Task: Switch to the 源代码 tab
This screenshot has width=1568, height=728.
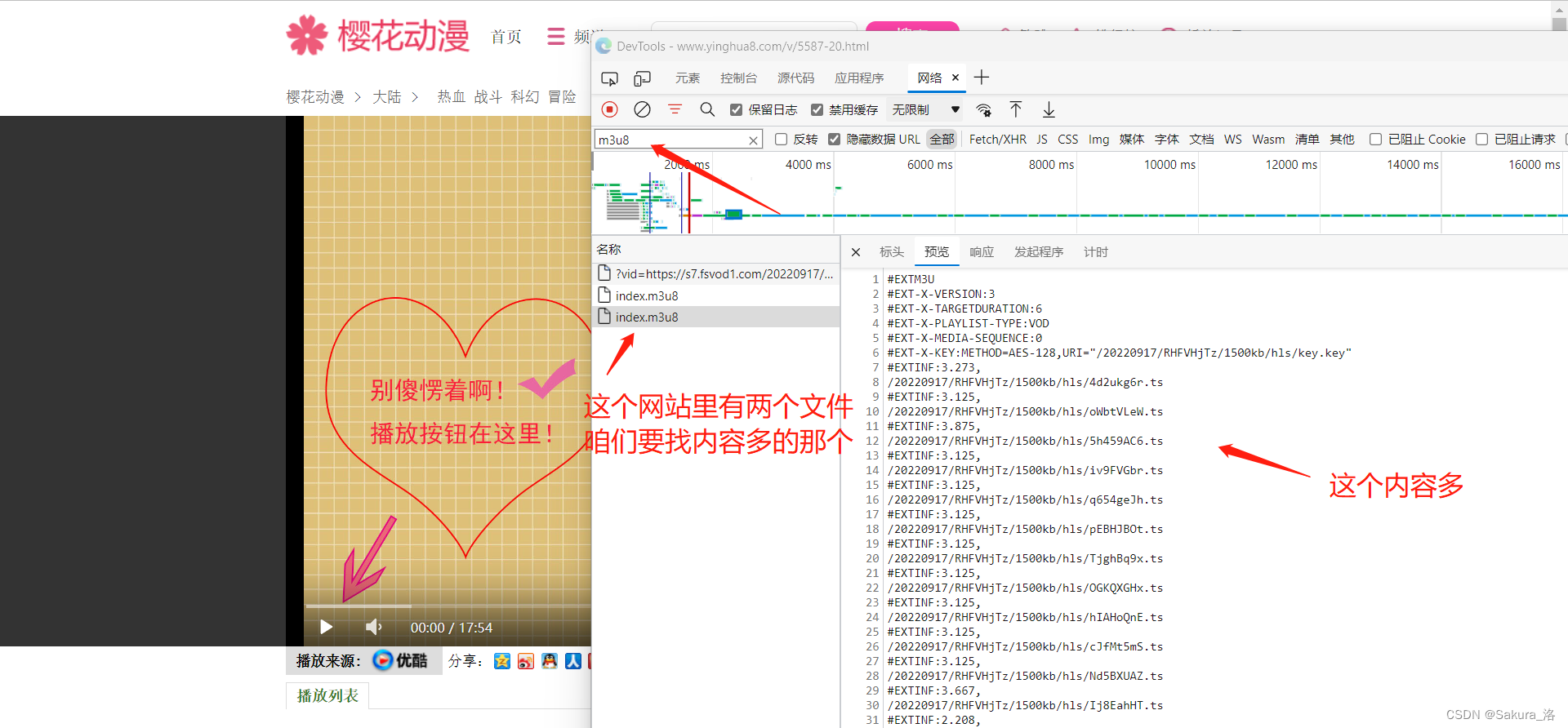Action: 795,78
